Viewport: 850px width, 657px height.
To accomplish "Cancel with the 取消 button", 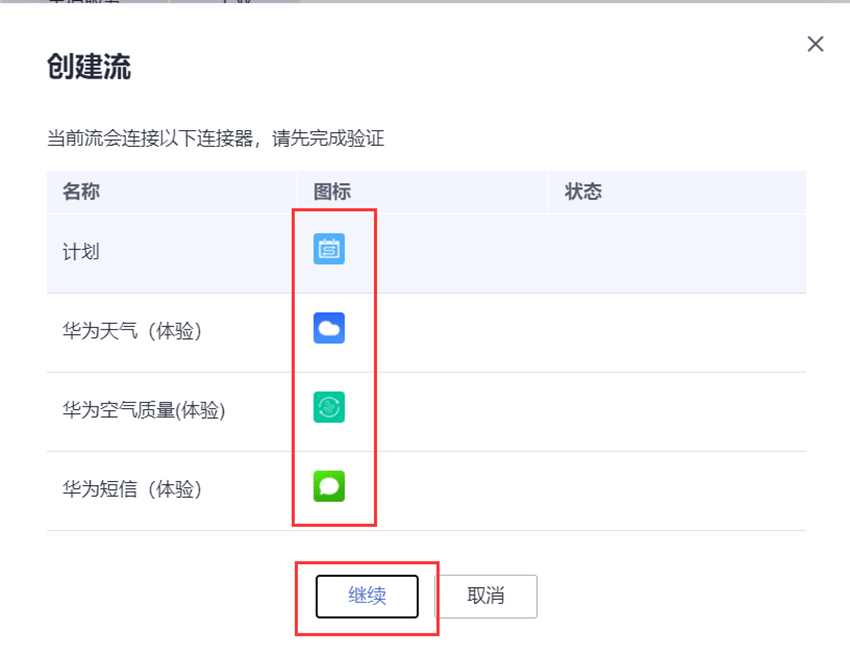I will point(486,596).
